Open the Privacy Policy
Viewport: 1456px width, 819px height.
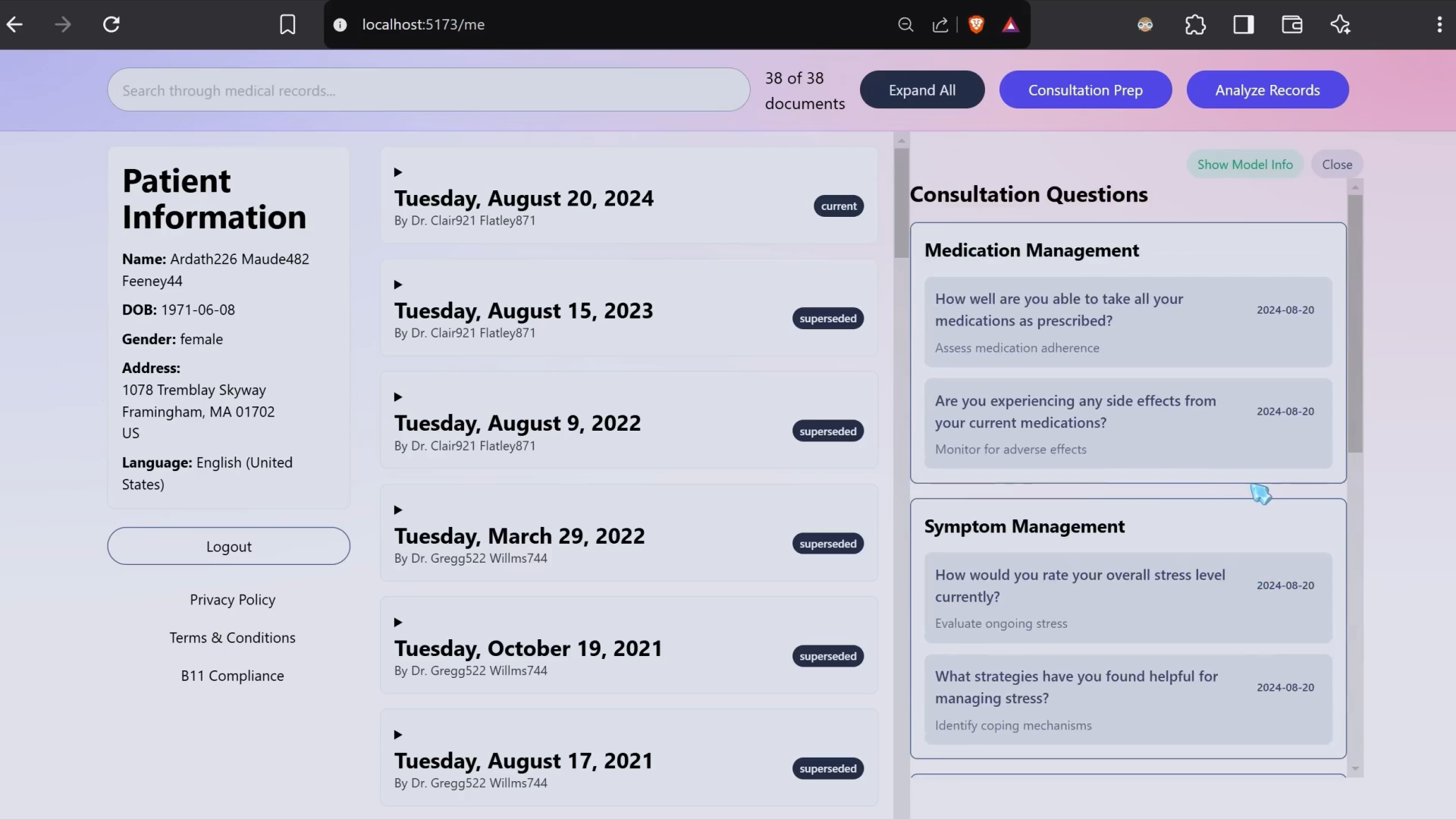click(232, 599)
